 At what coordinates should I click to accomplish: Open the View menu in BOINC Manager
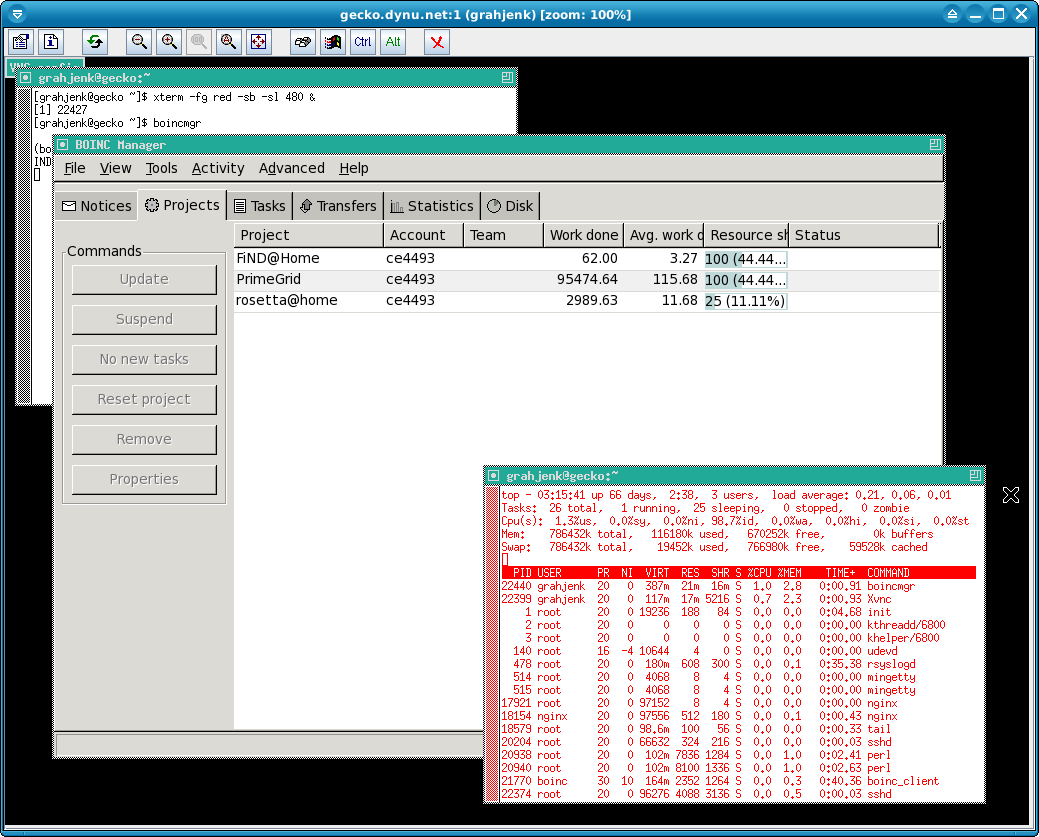[x=115, y=168]
